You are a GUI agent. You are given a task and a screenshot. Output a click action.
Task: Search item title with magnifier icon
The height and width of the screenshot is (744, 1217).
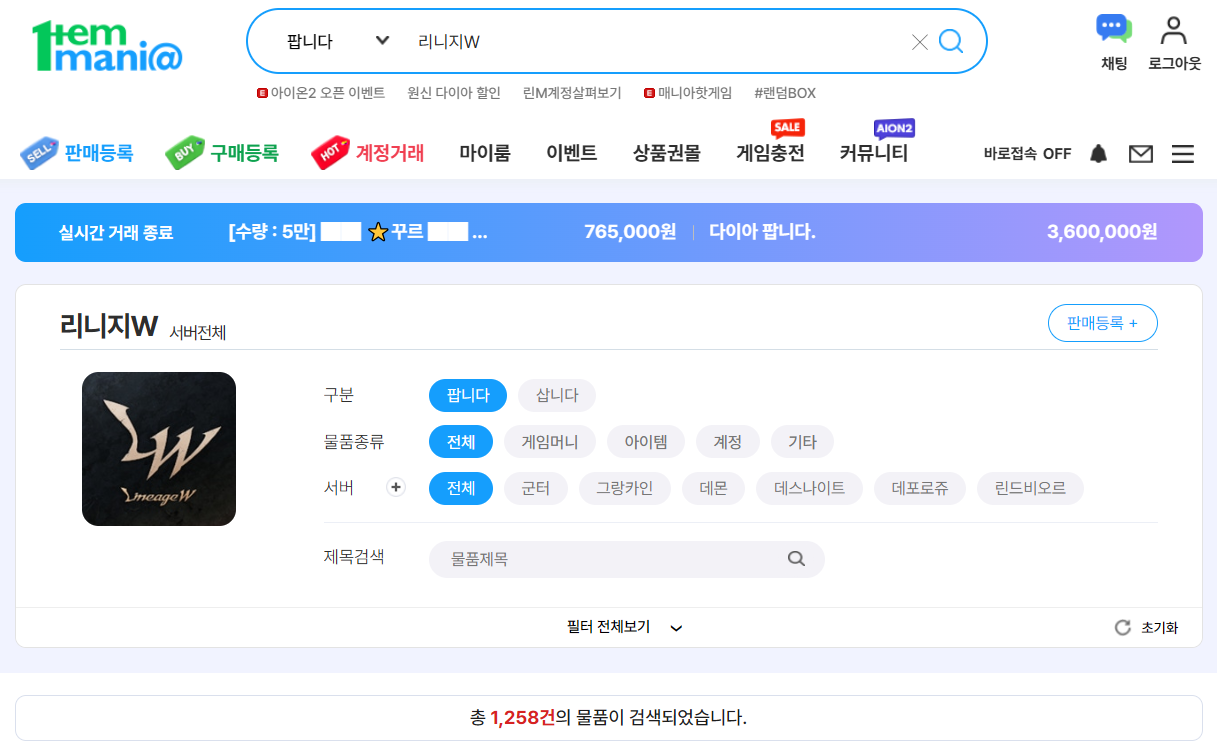click(x=796, y=559)
